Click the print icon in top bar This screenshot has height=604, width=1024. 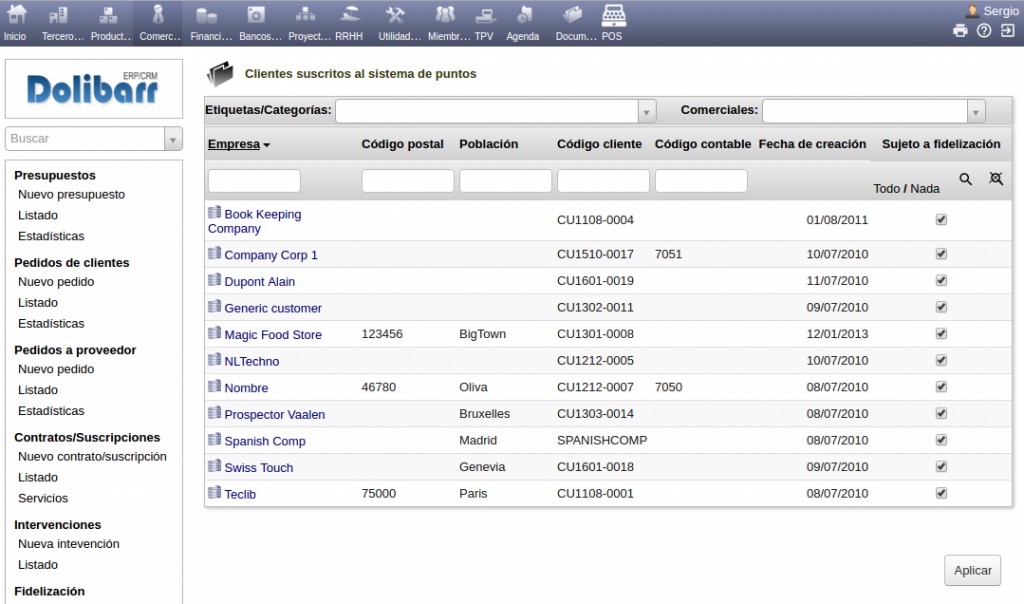960,31
